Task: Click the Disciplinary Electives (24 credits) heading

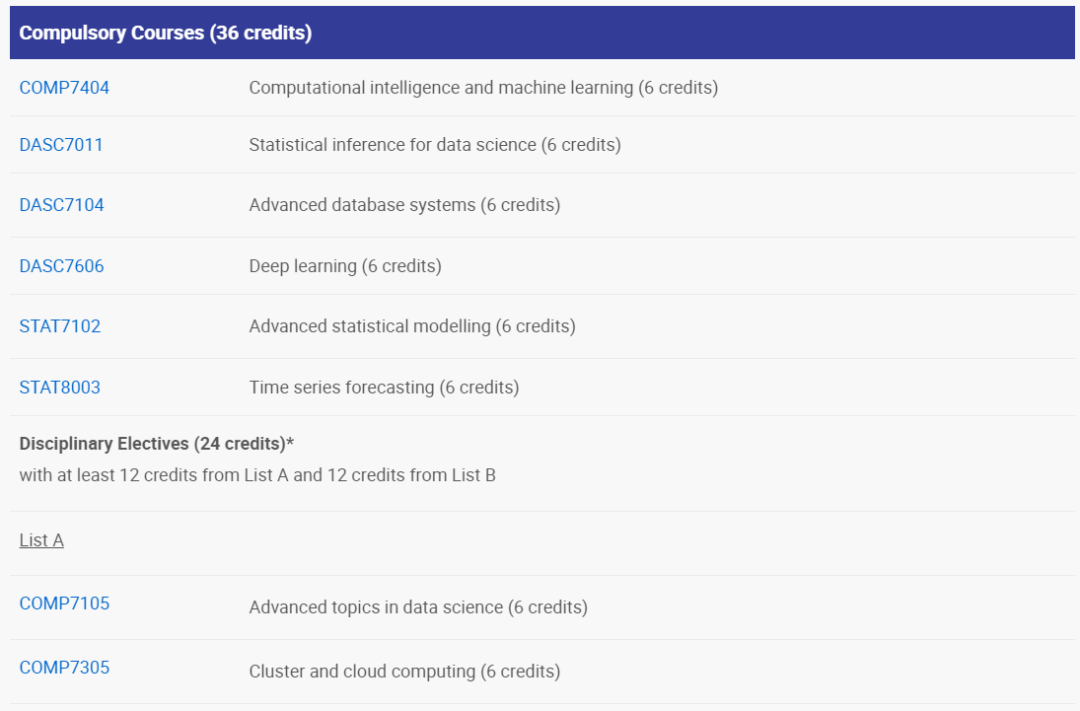Action: click(156, 443)
